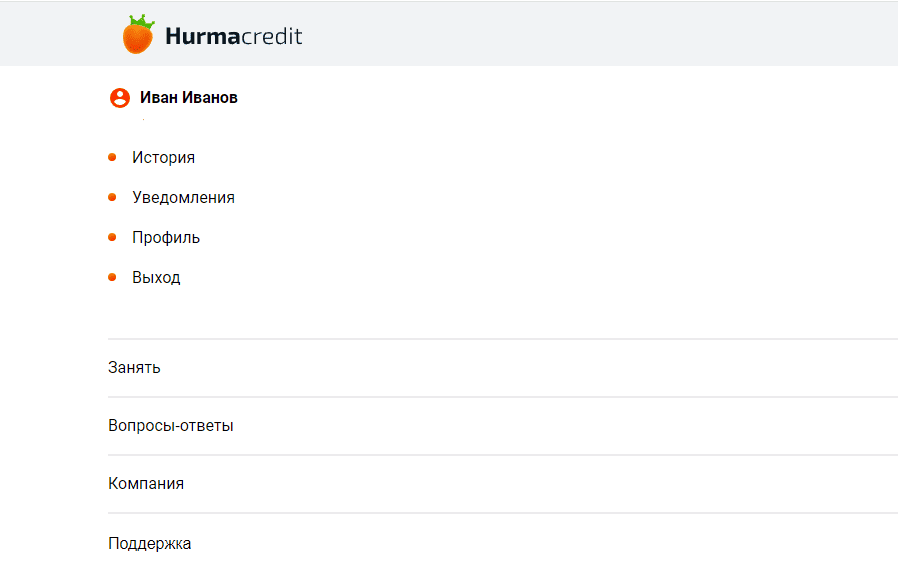Click the orange bullet beside История

click(x=113, y=157)
